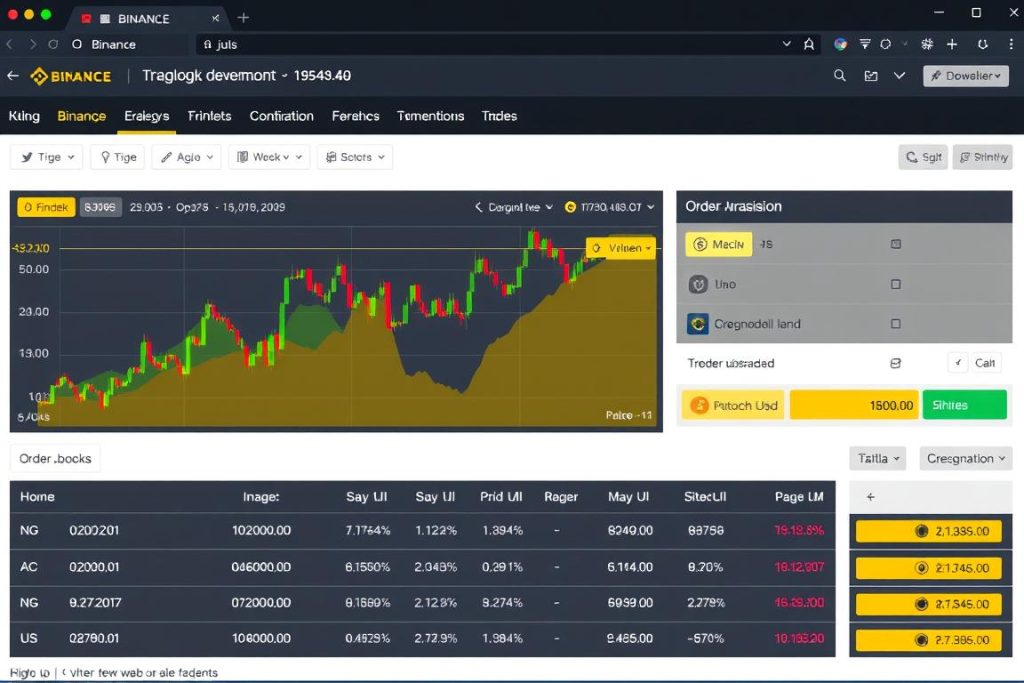Click the Cregnodall land icon
Image resolution: width=1024 pixels, height=683 pixels.
(698, 324)
